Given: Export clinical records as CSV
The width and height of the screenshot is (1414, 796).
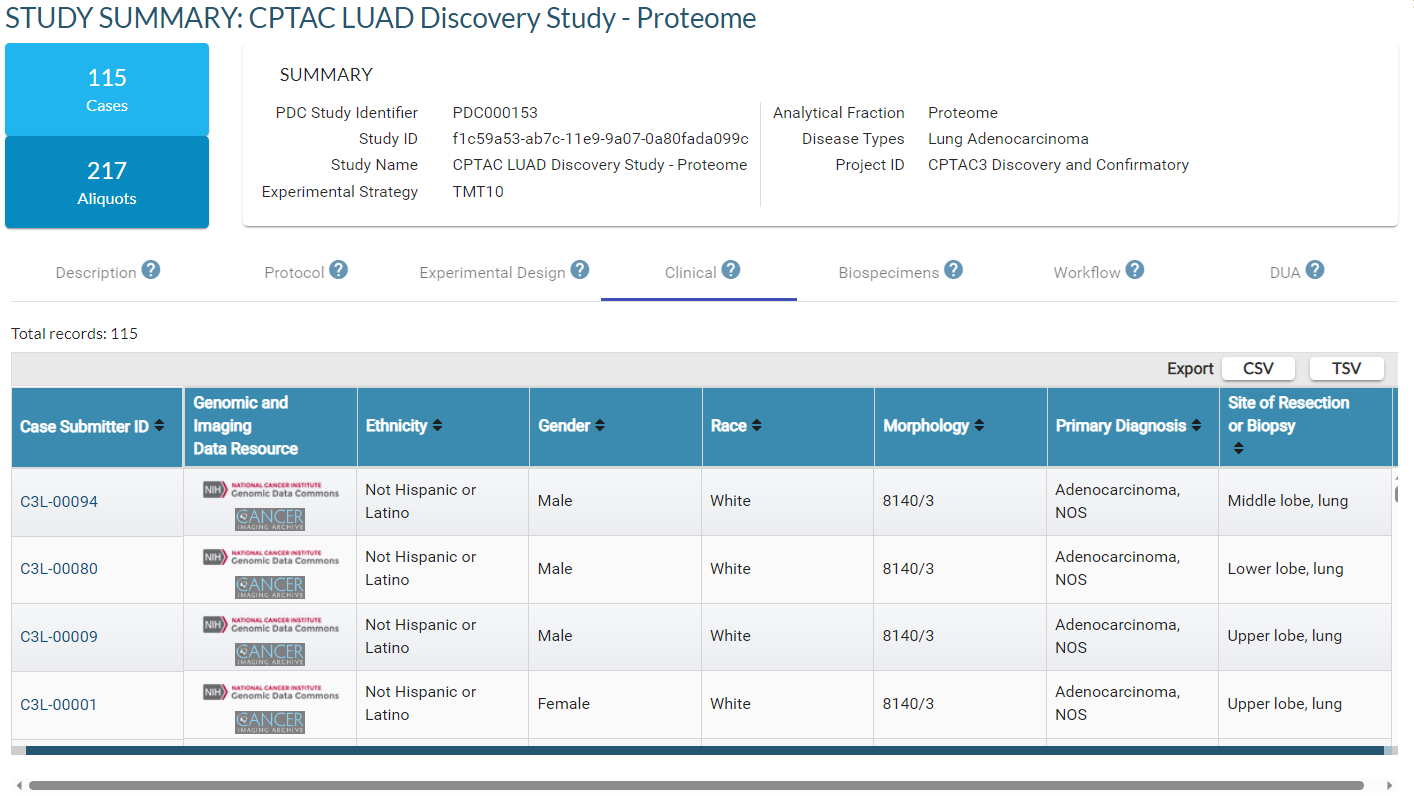Looking at the screenshot, I should pos(1258,368).
